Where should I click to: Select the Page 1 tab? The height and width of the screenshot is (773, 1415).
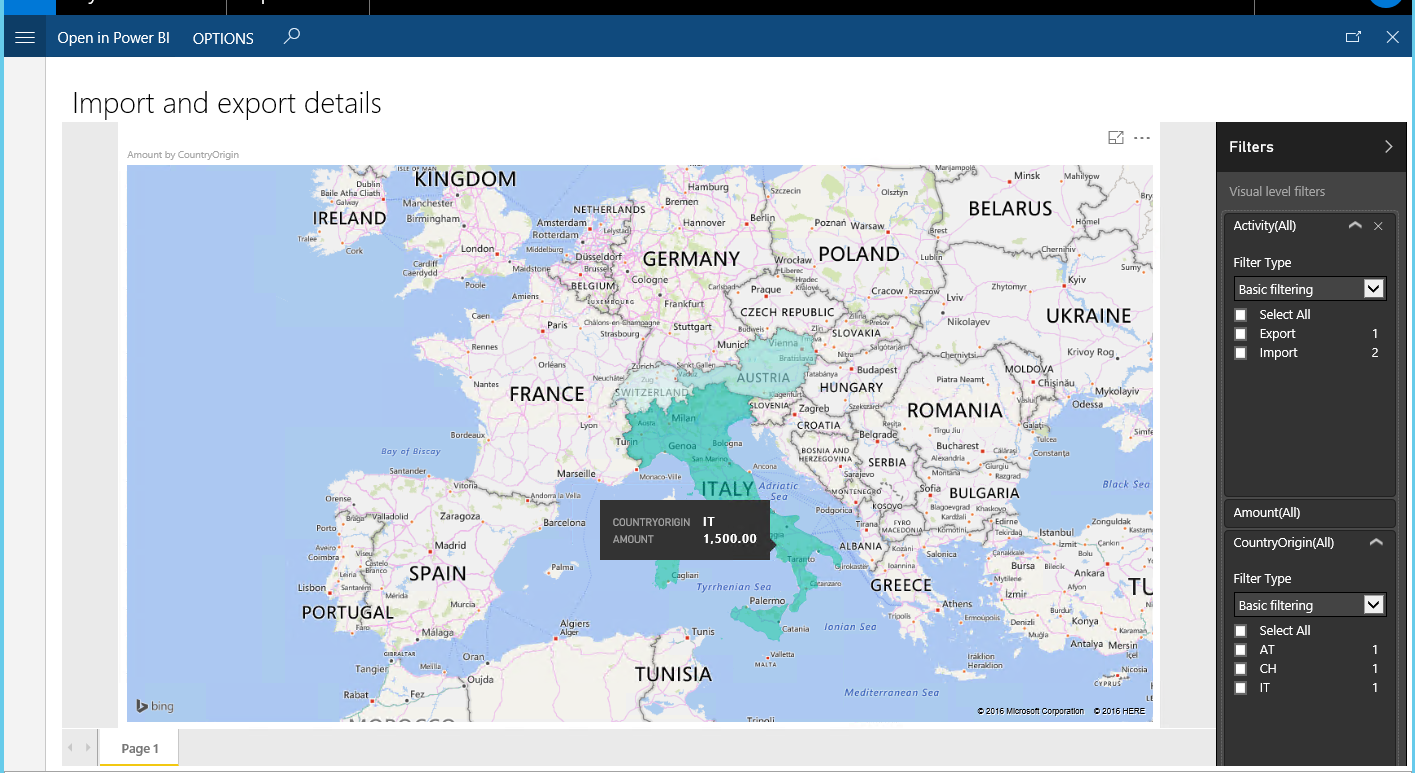pyautogui.click(x=139, y=748)
